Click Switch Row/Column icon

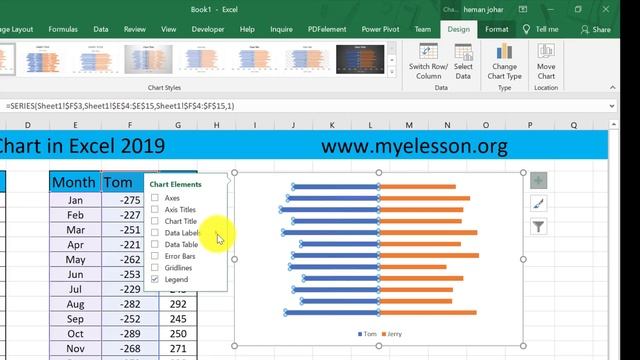point(428,52)
